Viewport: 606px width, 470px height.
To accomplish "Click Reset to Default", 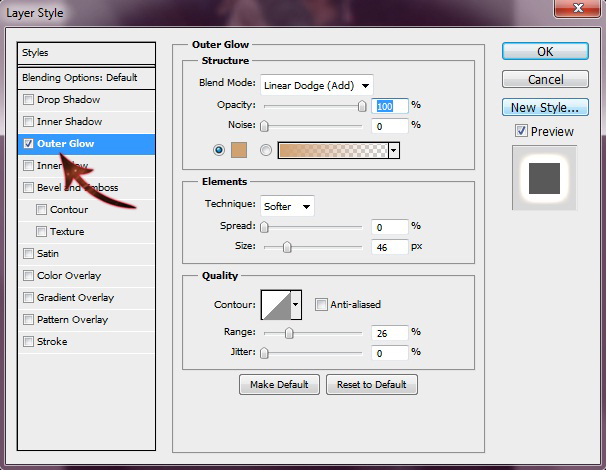I will [372, 385].
